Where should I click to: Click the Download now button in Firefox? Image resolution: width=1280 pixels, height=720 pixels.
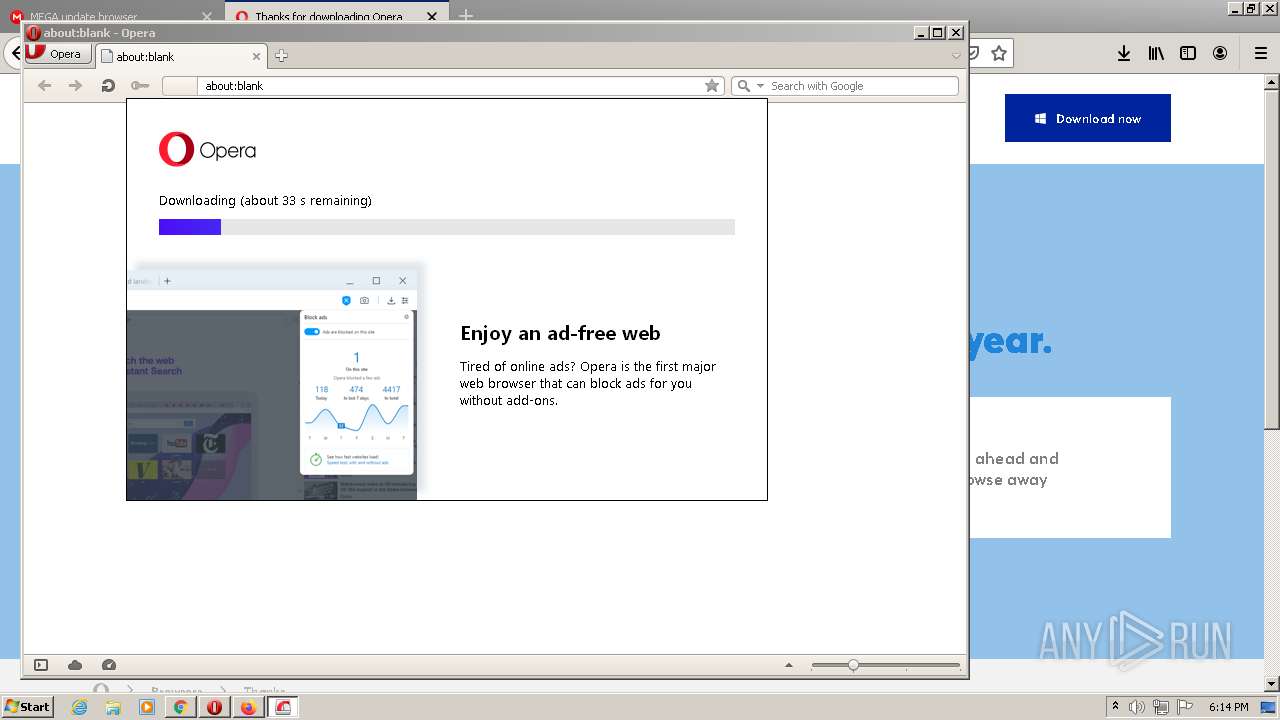(x=1088, y=118)
